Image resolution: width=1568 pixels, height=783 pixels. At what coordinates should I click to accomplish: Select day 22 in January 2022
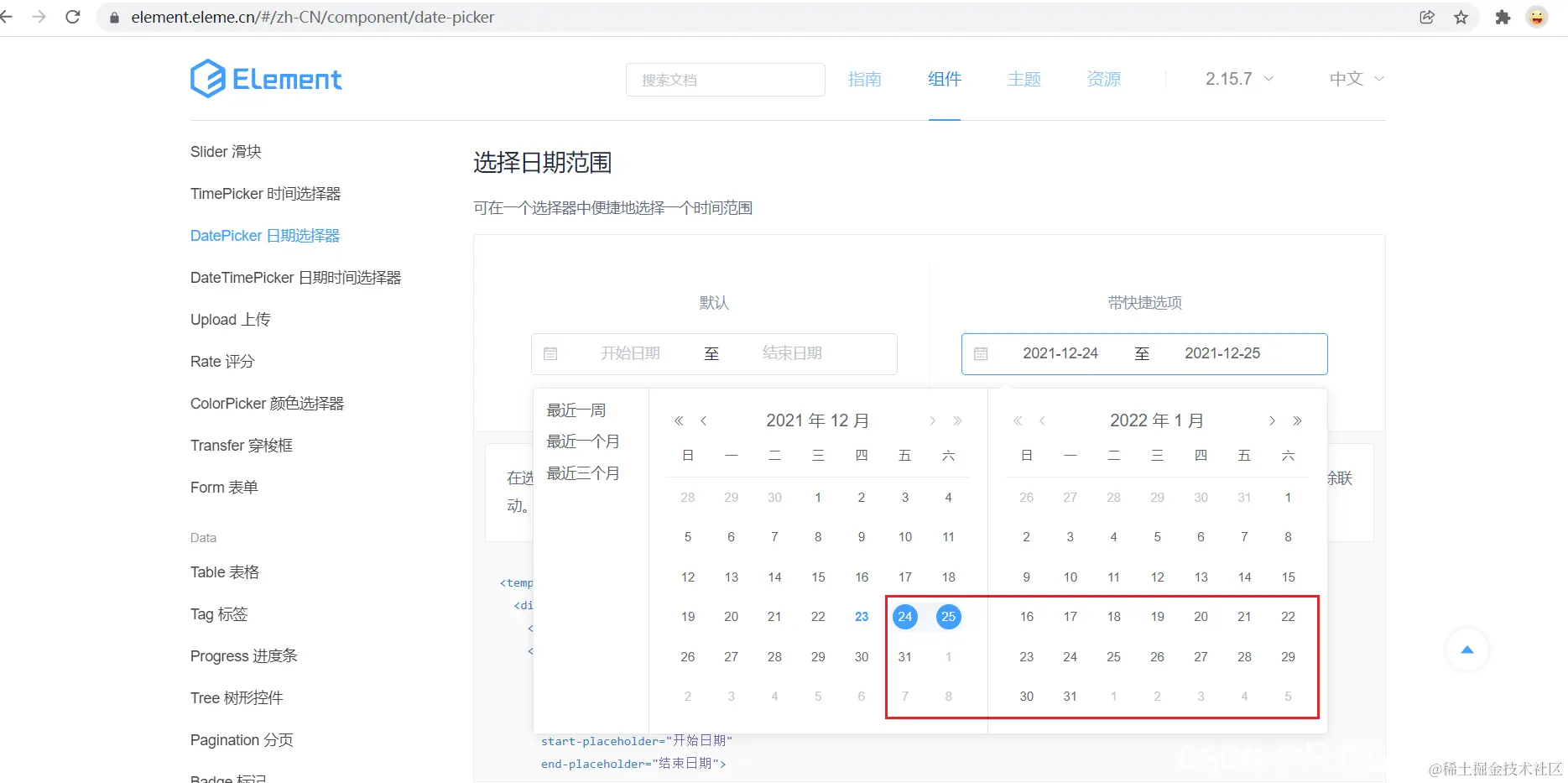pyautogui.click(x=1288, y=617)
